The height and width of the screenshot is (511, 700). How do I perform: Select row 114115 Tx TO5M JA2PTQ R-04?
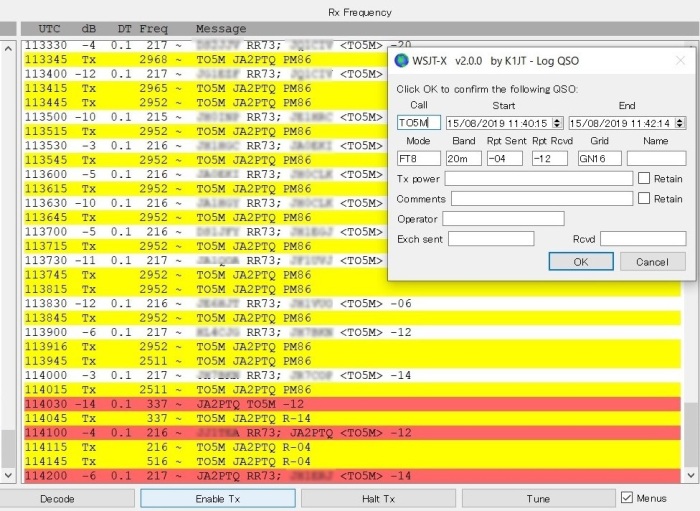coord(352,447)
